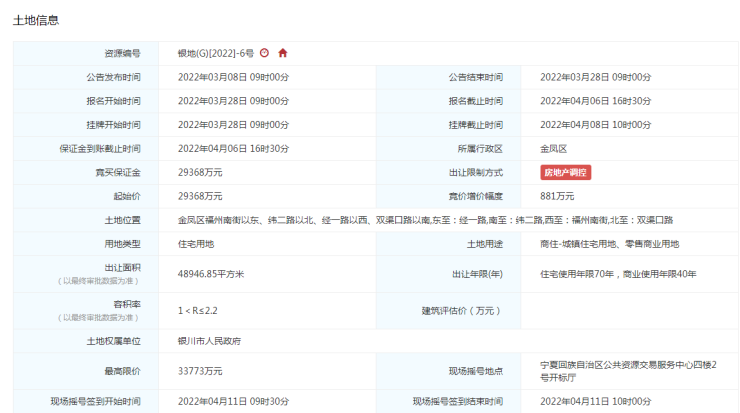Click the 挂牌截止时间 value 2022年04月08日 10时00分
This screenshot has width=740, height=413.
[595, 125]
